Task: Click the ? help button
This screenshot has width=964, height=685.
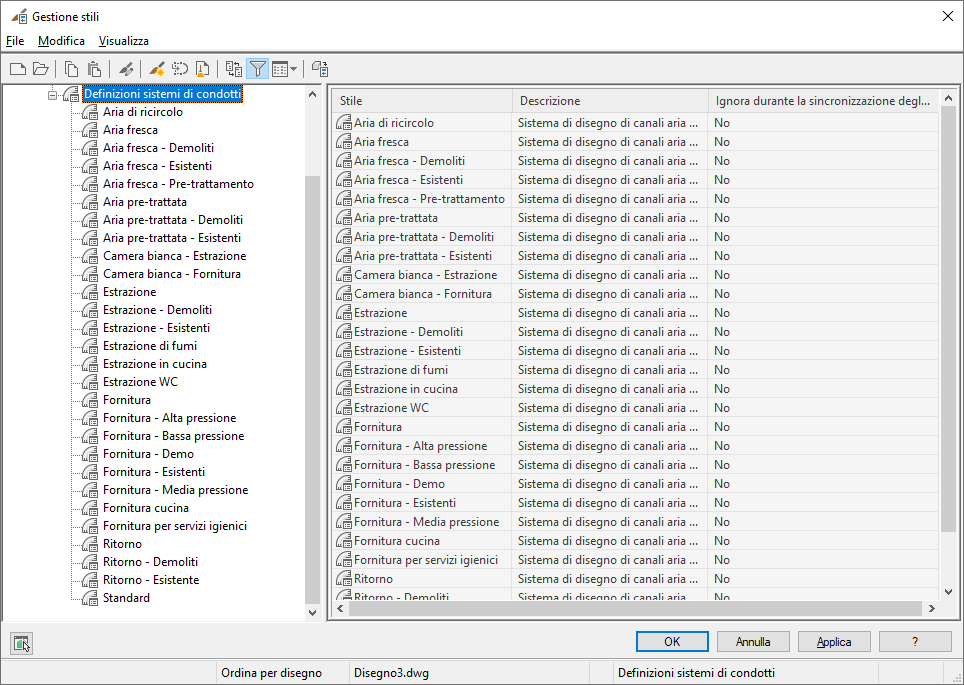Action: click(915, 641)
